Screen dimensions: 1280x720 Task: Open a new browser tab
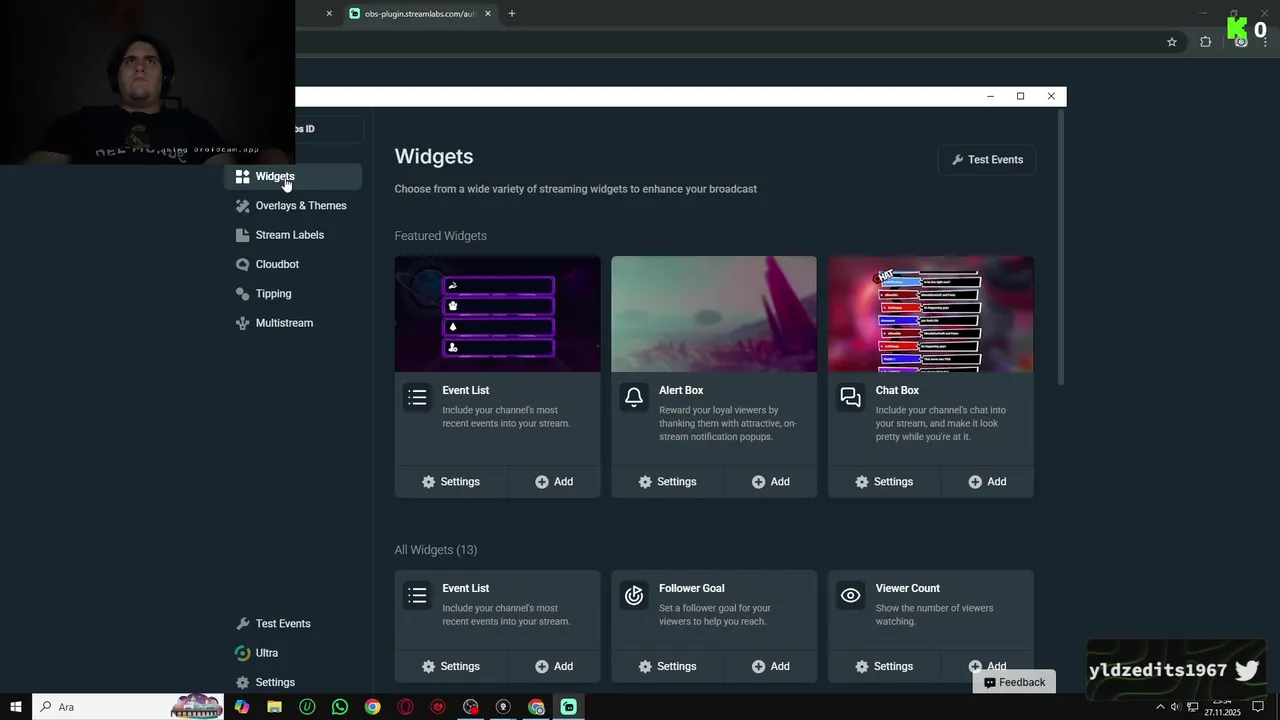(512, 14)
